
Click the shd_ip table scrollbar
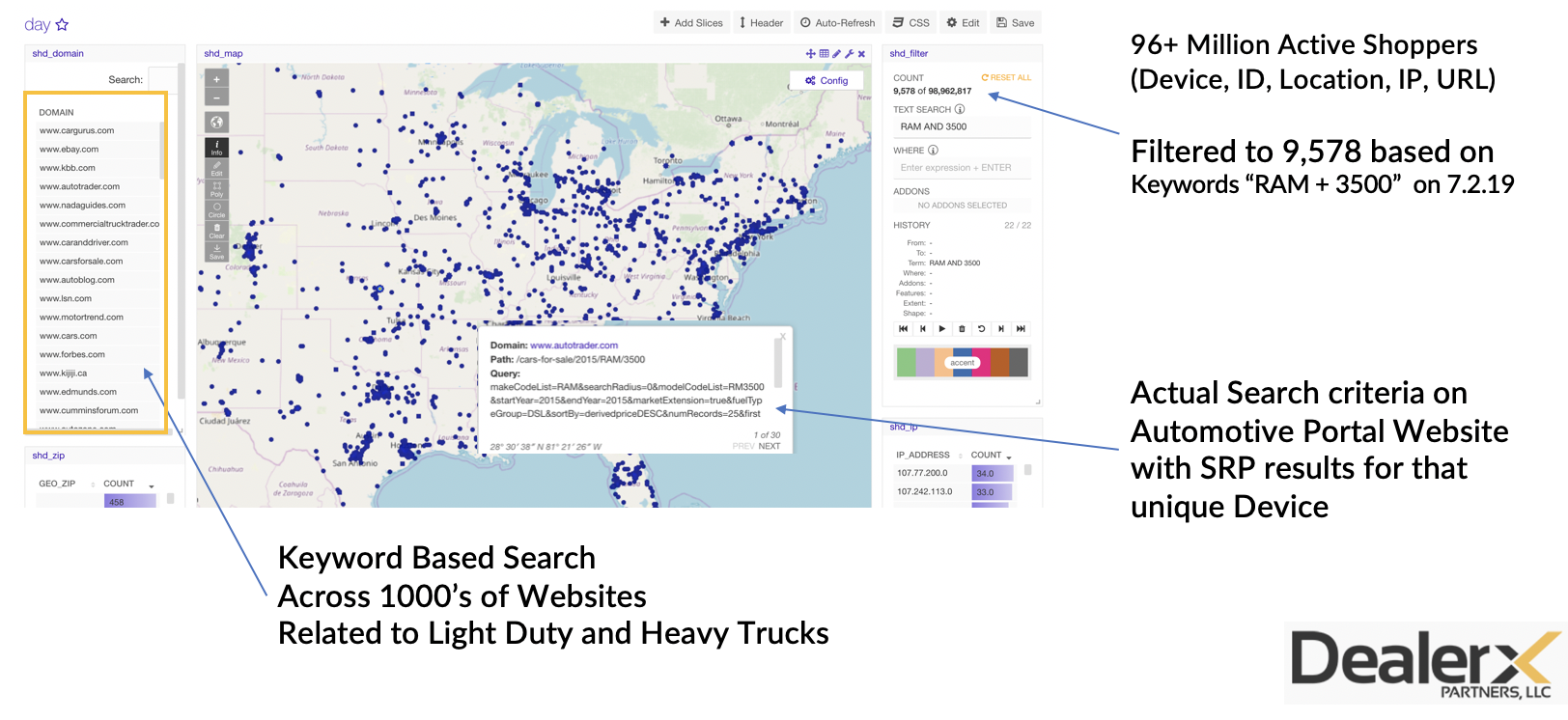click(x=1027, y=470)
